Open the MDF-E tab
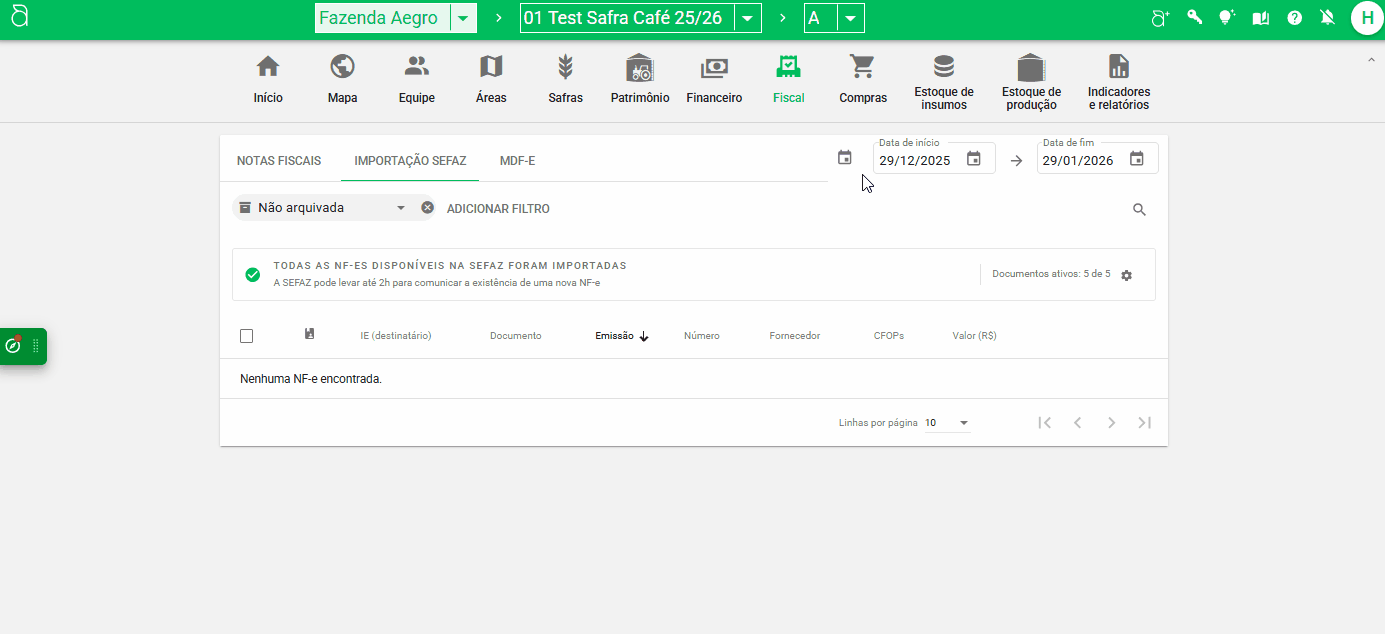The height and width of the screenshot is (634, 1385). pos(517,161)
